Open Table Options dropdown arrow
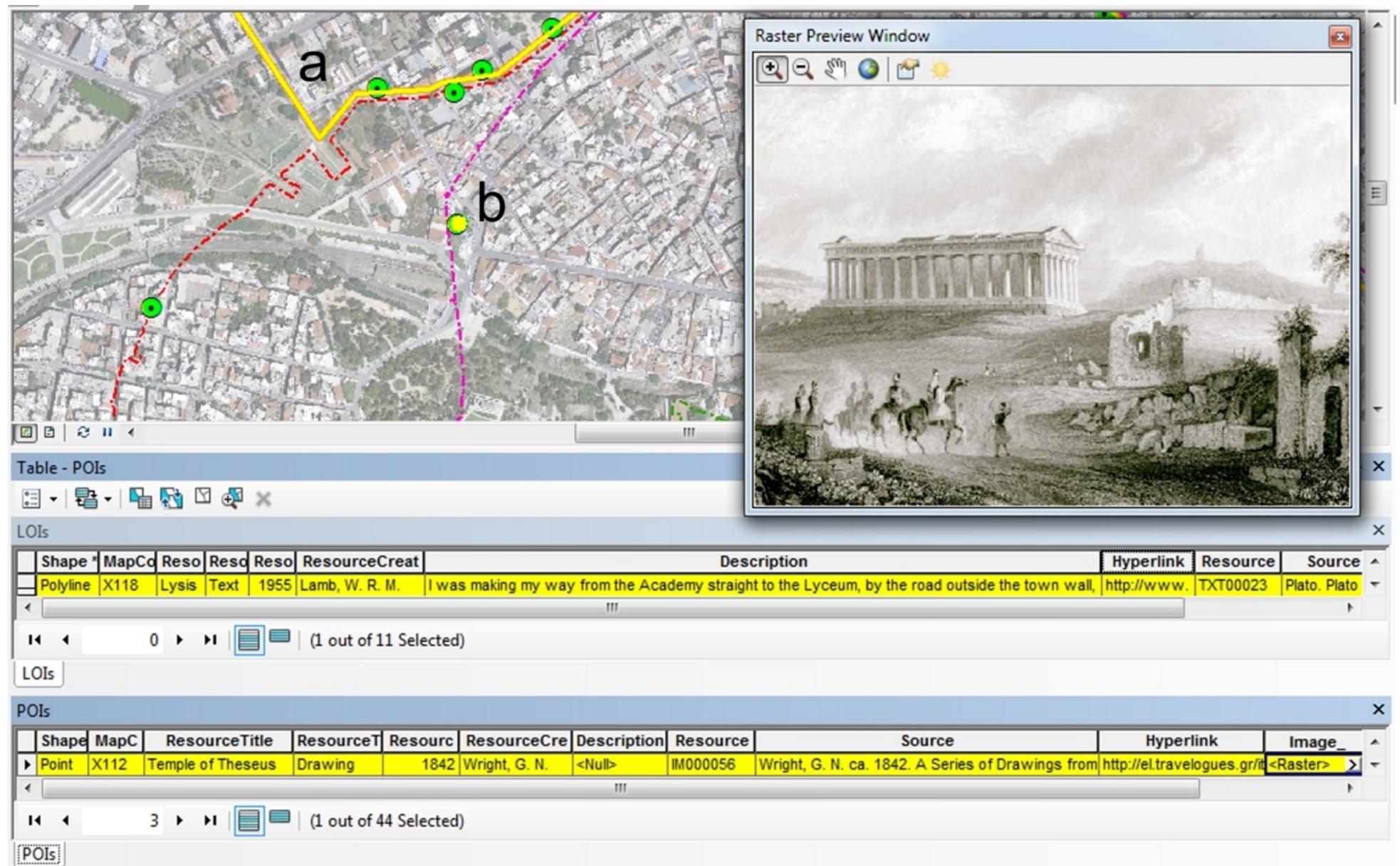1400x866 pixels. tap(53, 499)
